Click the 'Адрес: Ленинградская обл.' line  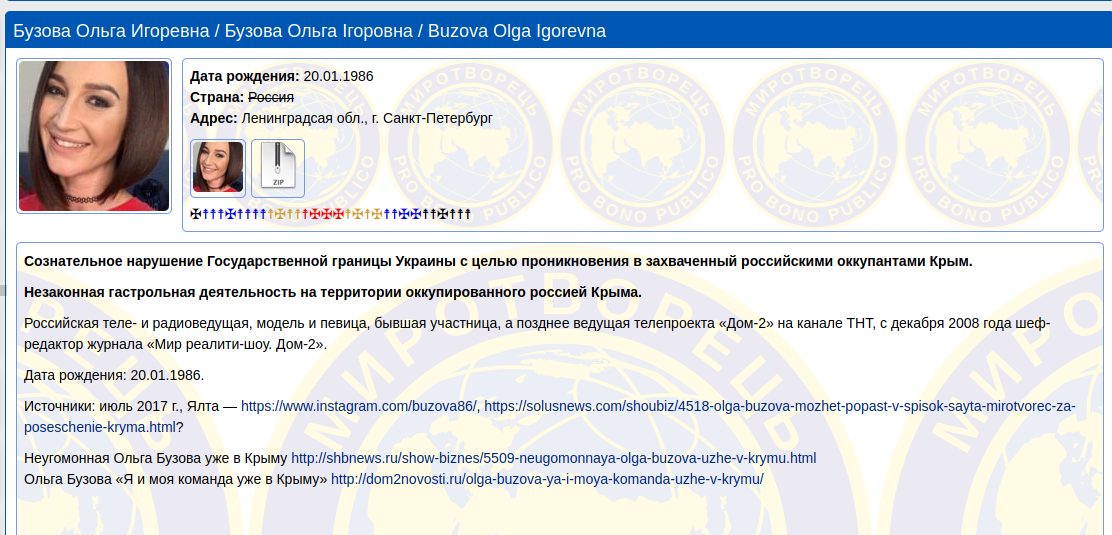(x=341, y=118)
